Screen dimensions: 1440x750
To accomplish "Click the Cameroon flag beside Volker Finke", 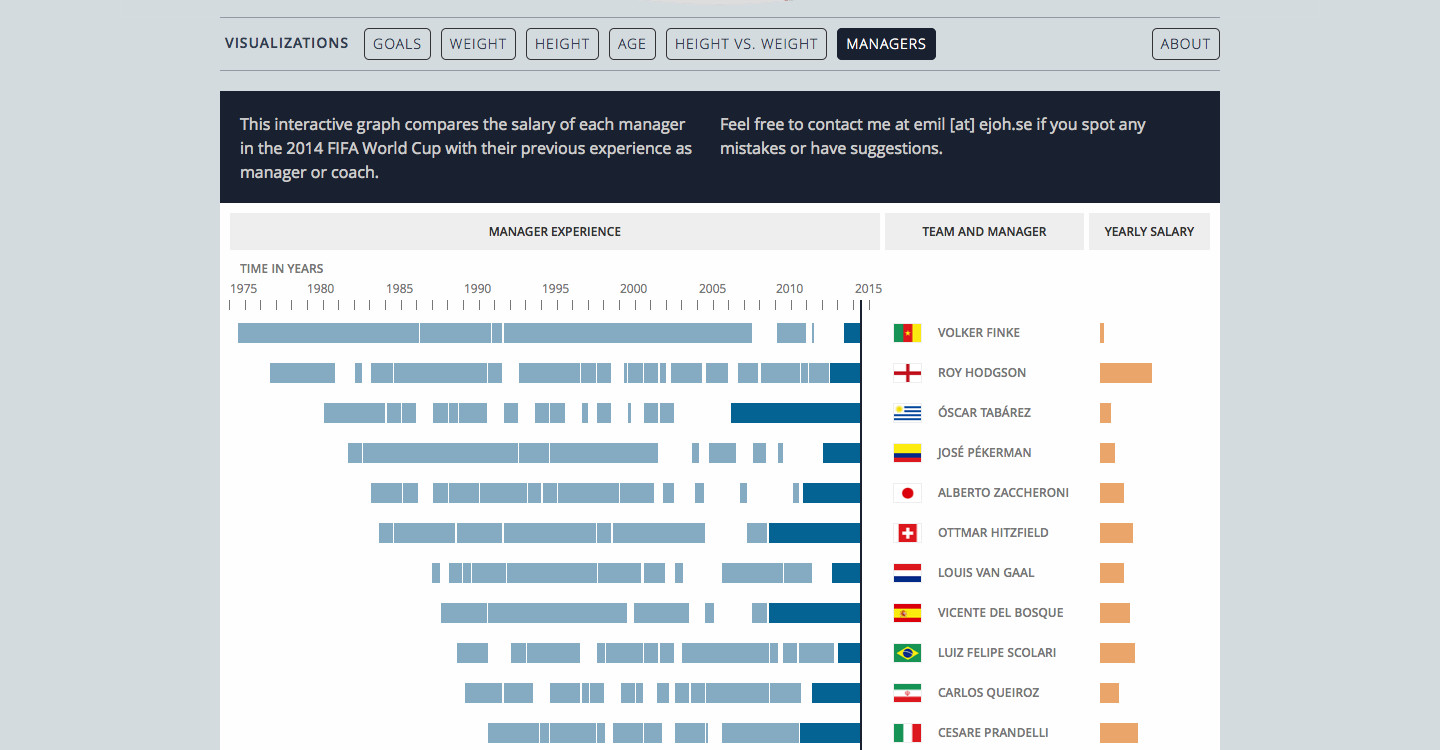I will 907,333.
